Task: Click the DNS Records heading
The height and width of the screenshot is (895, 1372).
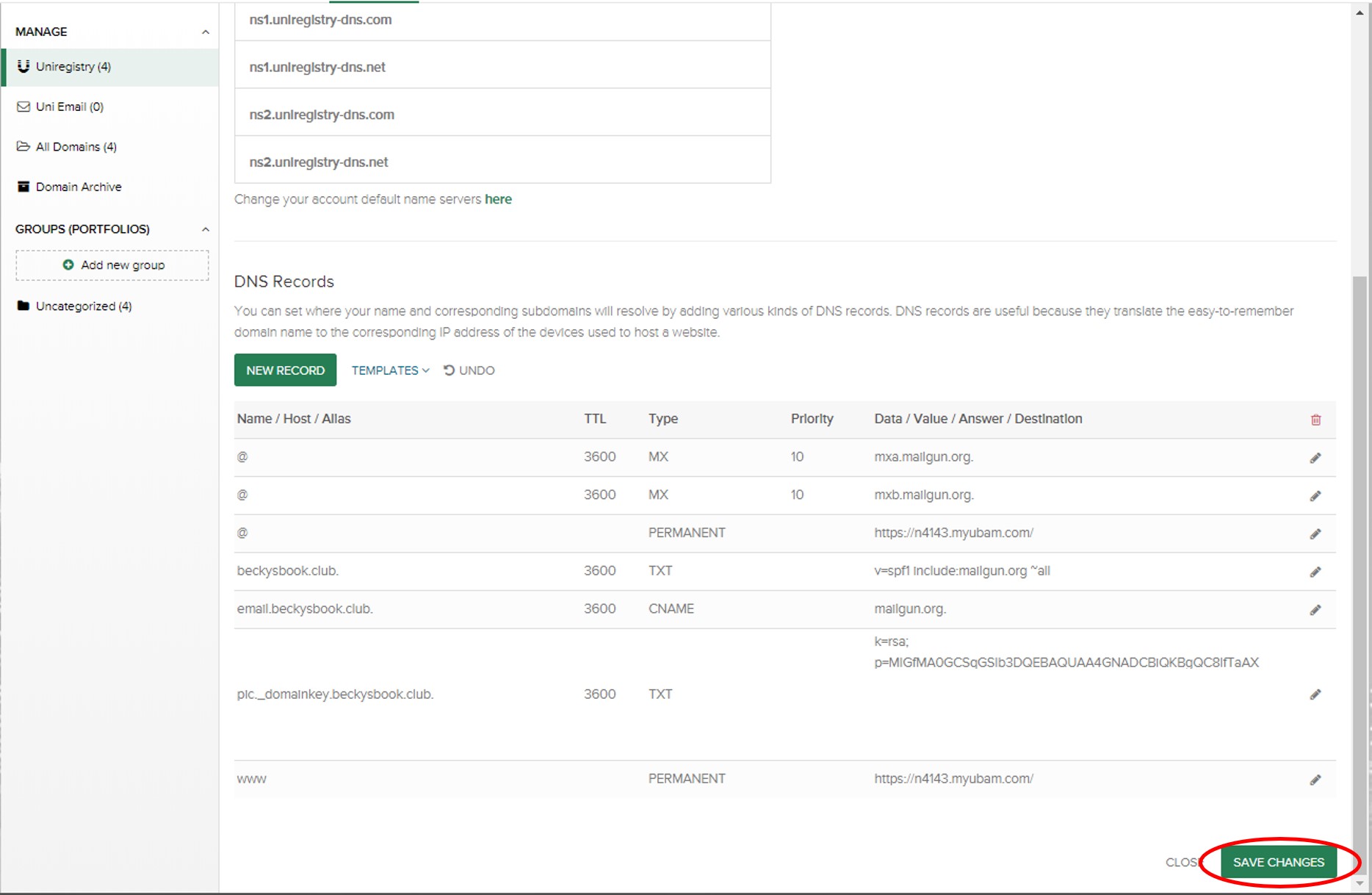Action: (x=284, y=281)
